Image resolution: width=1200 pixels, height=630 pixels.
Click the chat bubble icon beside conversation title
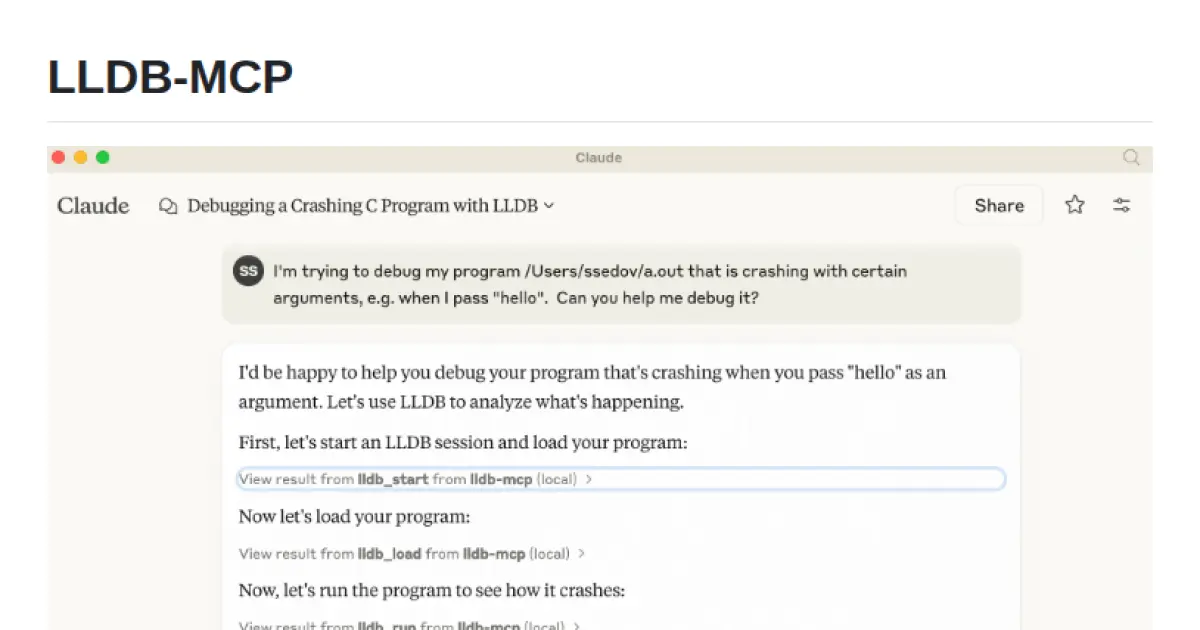tap(169, 206)
